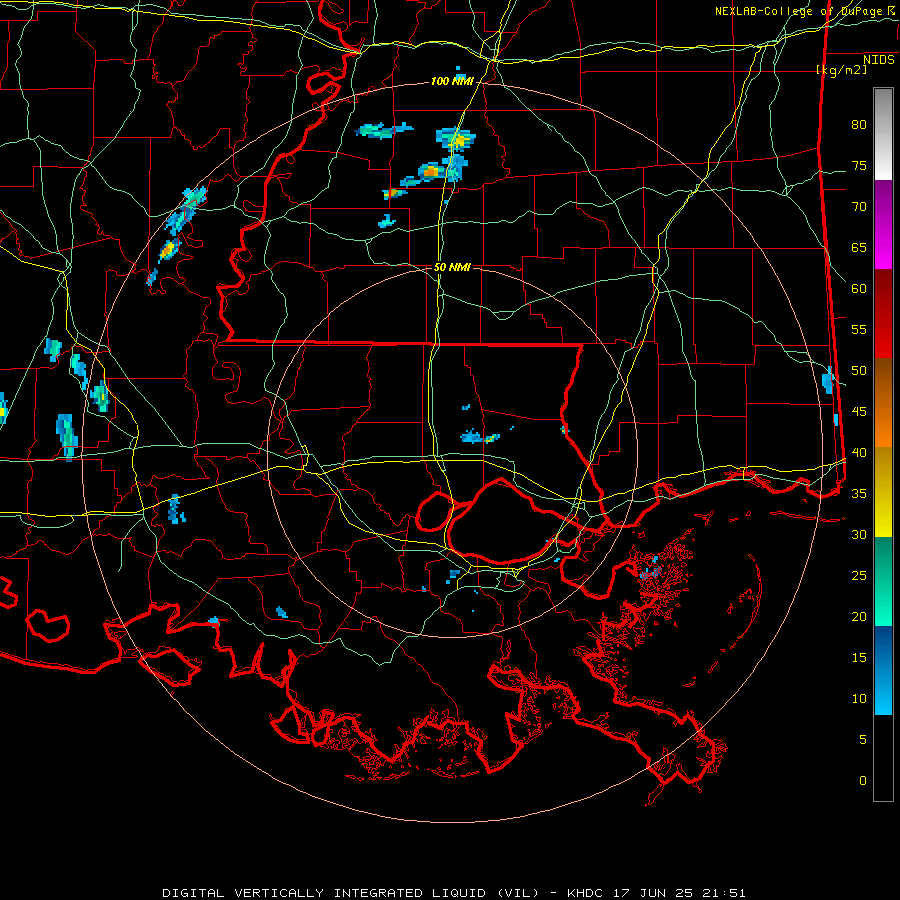Click the legend value 5
Viewport: 900px width, 900px height.
coord(863,740)
